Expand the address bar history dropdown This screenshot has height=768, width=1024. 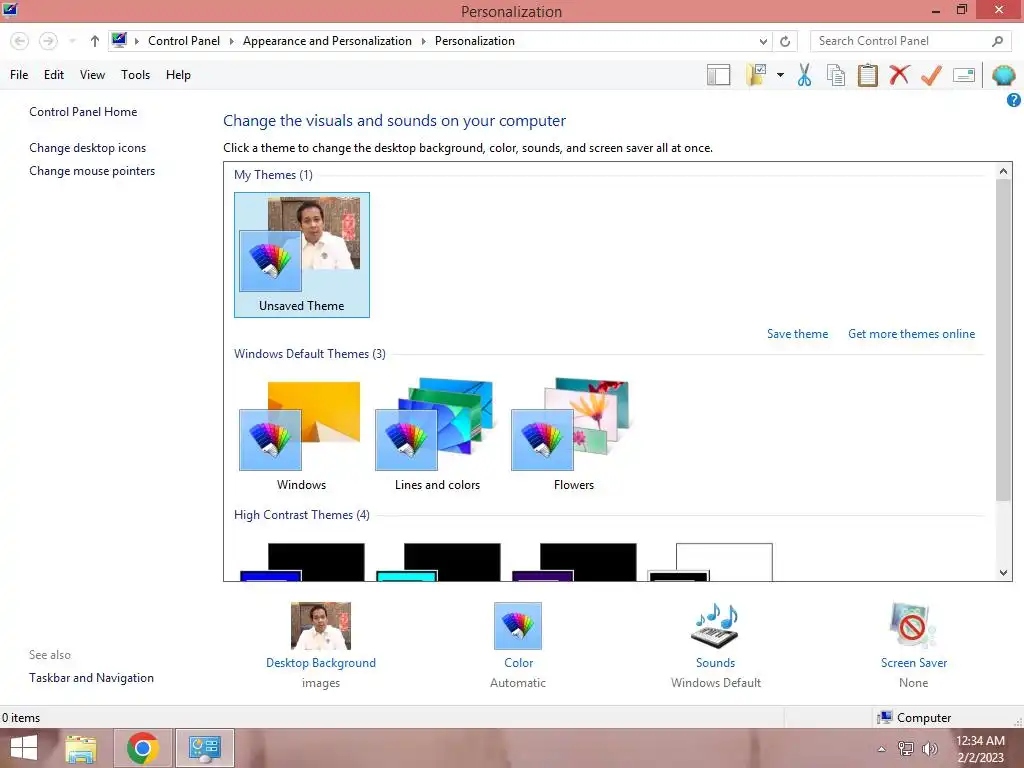click(763, 41)
